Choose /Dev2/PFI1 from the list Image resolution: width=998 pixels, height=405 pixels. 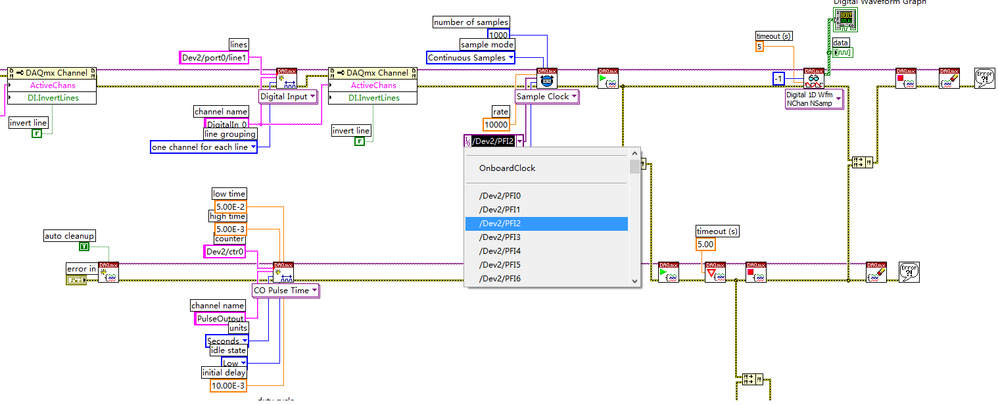[547, 210]
